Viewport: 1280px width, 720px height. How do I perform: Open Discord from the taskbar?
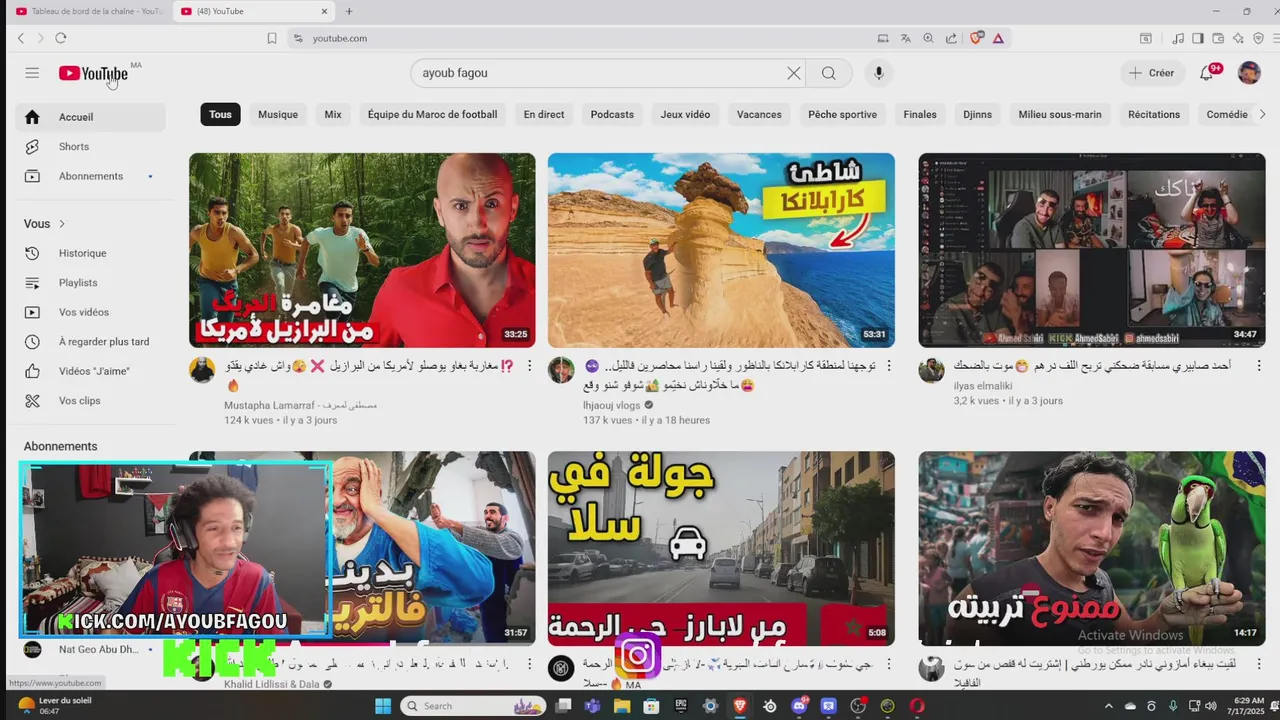(799, 706)
